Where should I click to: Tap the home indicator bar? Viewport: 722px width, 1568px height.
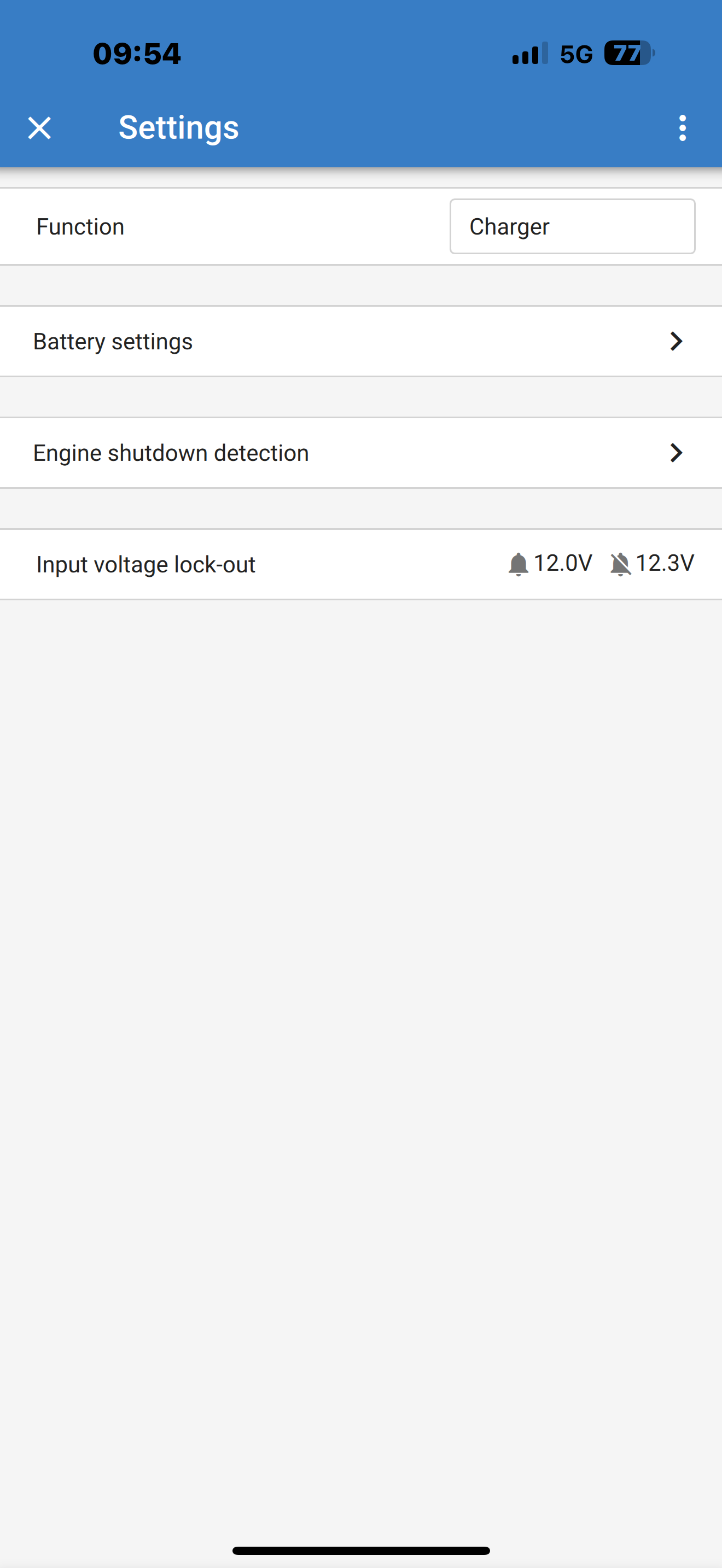pos(361,1550)
